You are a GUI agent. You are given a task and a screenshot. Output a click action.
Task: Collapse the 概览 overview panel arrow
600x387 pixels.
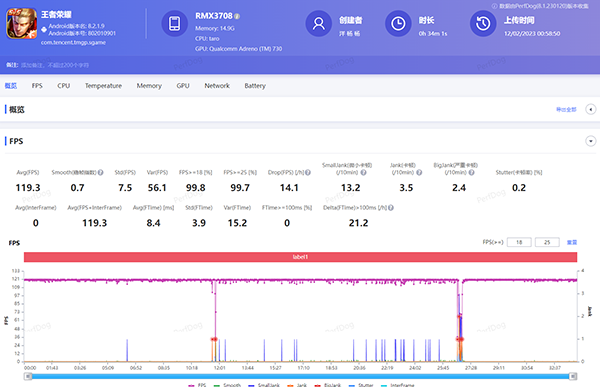(590, 109)
